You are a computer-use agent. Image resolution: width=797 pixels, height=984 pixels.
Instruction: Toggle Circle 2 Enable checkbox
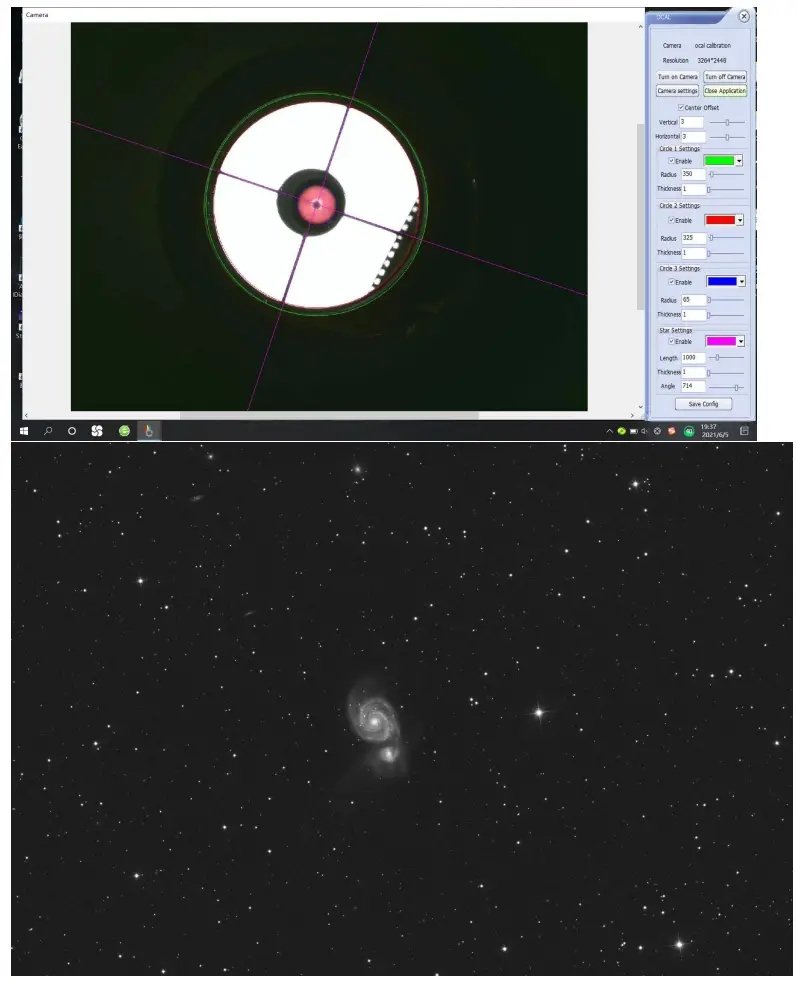[671, 220]
